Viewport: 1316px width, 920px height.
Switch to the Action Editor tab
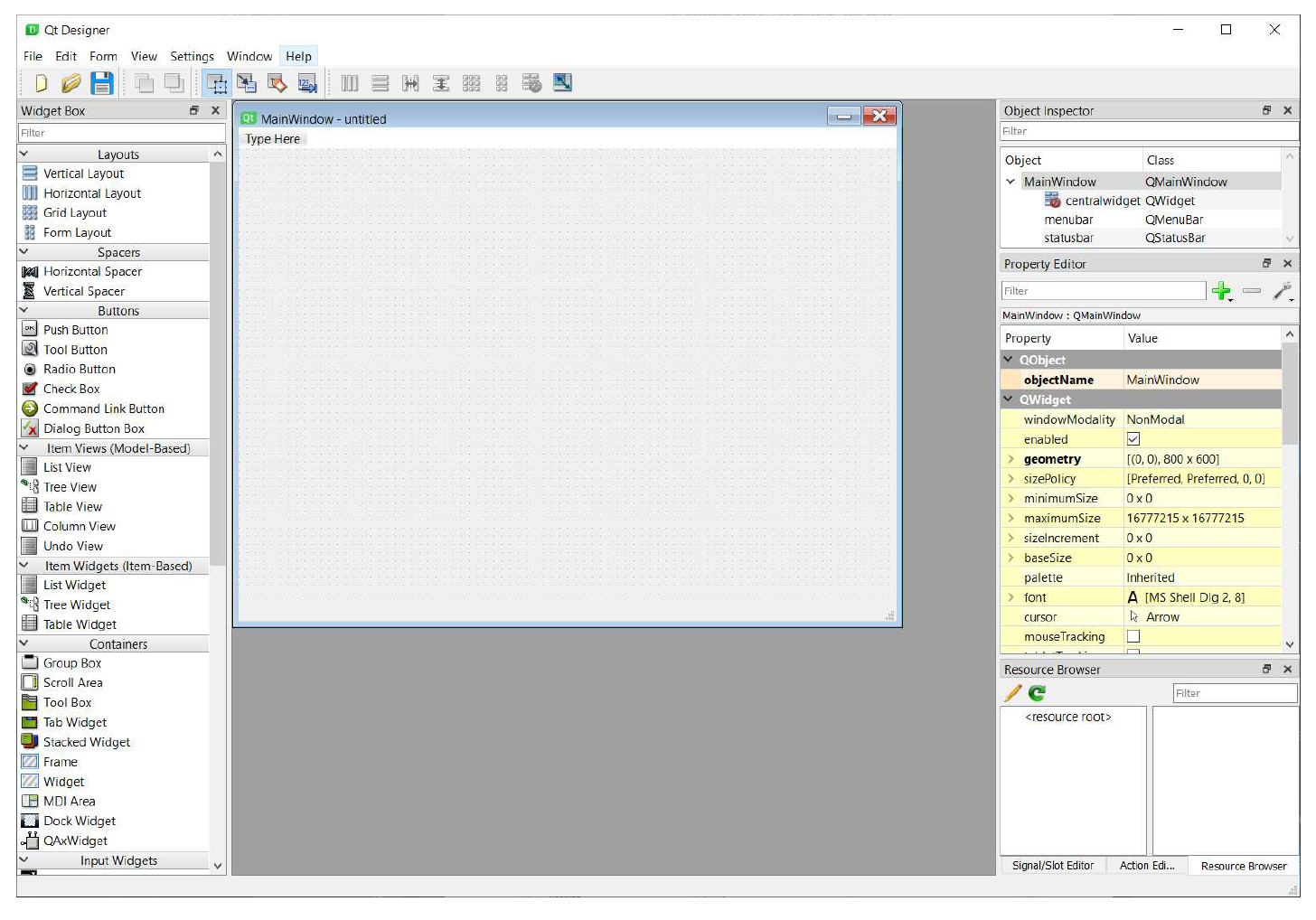[x=1147, y=866]
